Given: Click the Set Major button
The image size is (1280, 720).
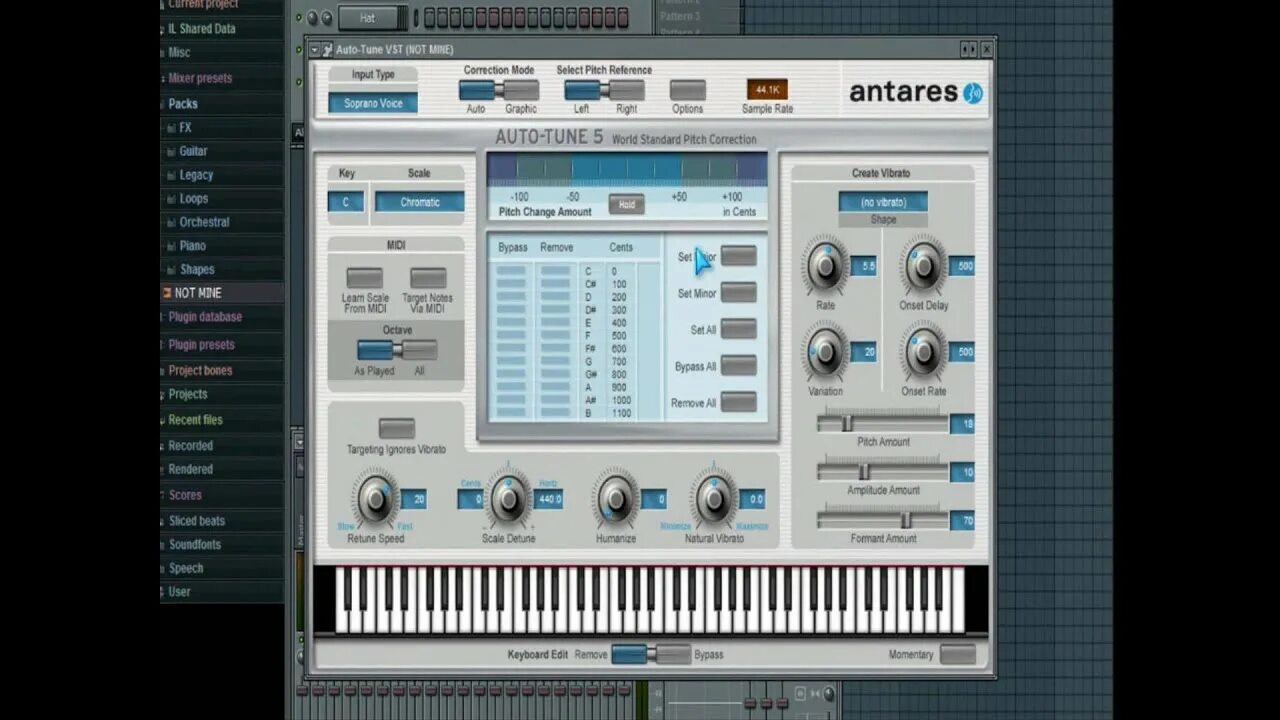Looking at the screenshot, I should (x=739, y=257).
